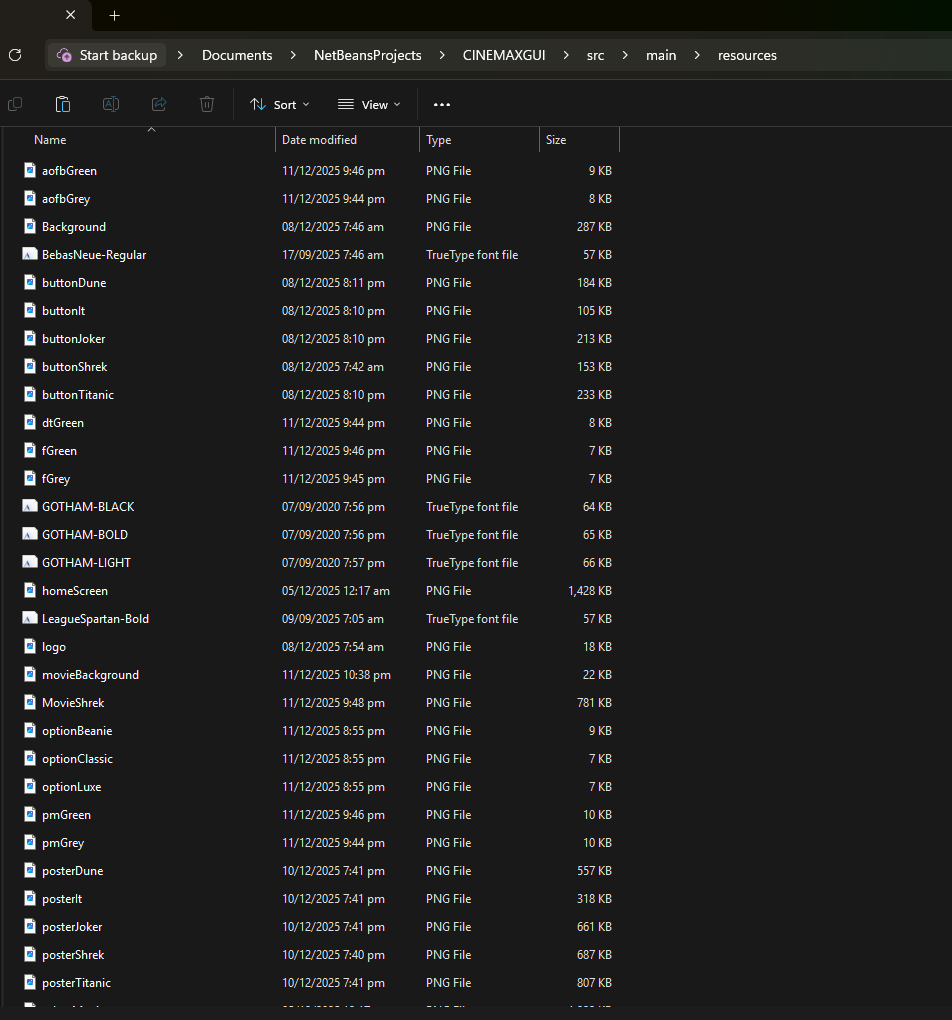The width and height of the screenshot is (952, 1020).
Task: Click the Paste icon in toolbar
Action: [63, 104]
